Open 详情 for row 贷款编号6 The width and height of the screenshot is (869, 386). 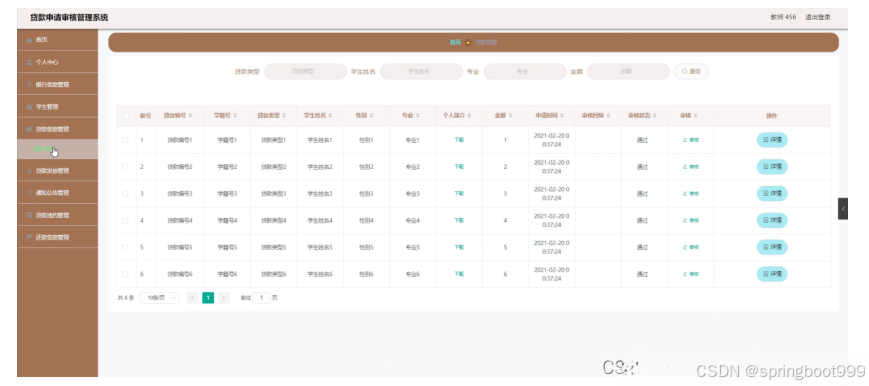[x=772, y=274]
